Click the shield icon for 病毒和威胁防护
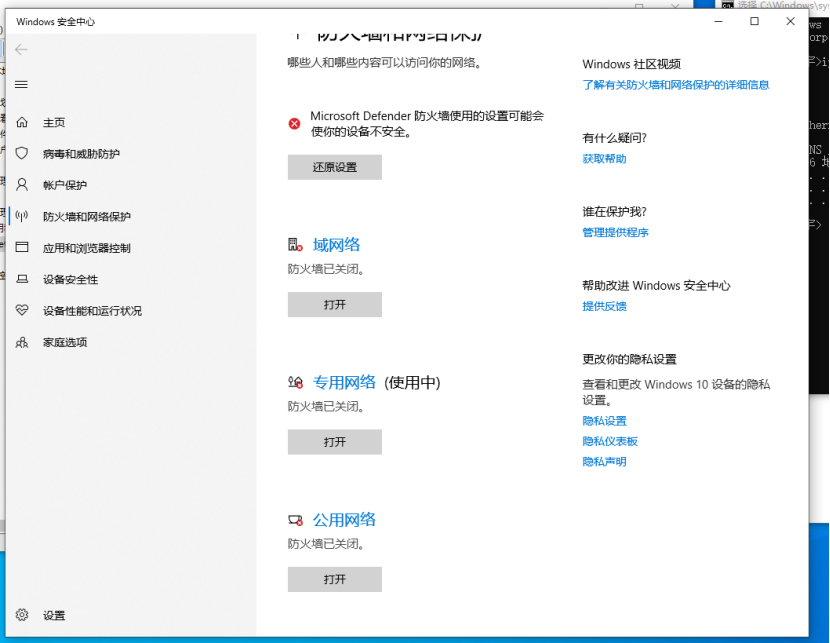830x643 pixels. (22, 153)
